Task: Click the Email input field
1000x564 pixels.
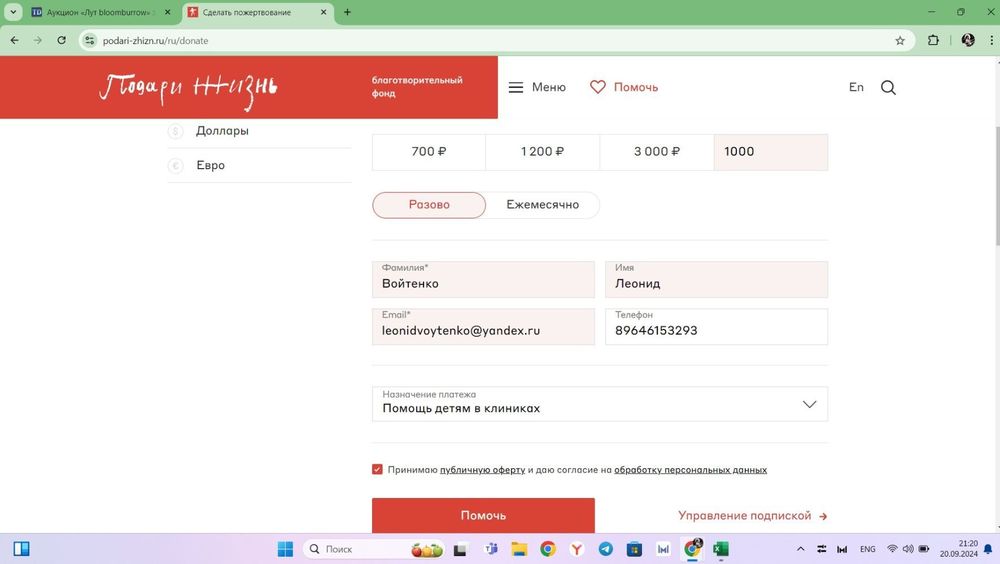Action: 483,330
